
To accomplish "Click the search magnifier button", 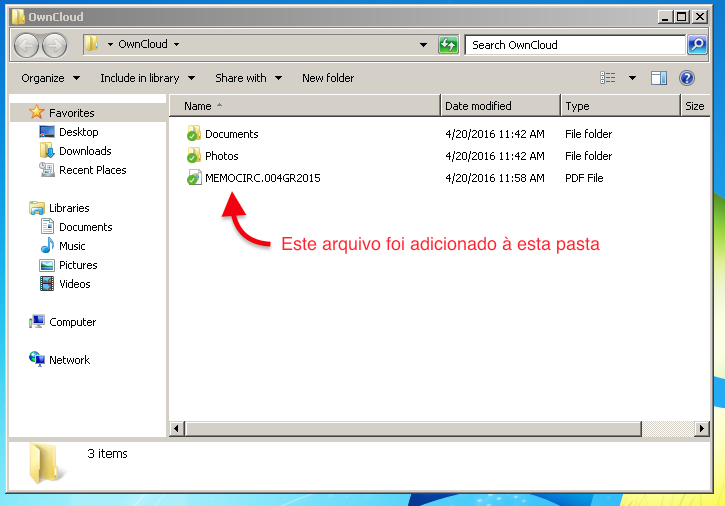I will (x=697, y=45).
